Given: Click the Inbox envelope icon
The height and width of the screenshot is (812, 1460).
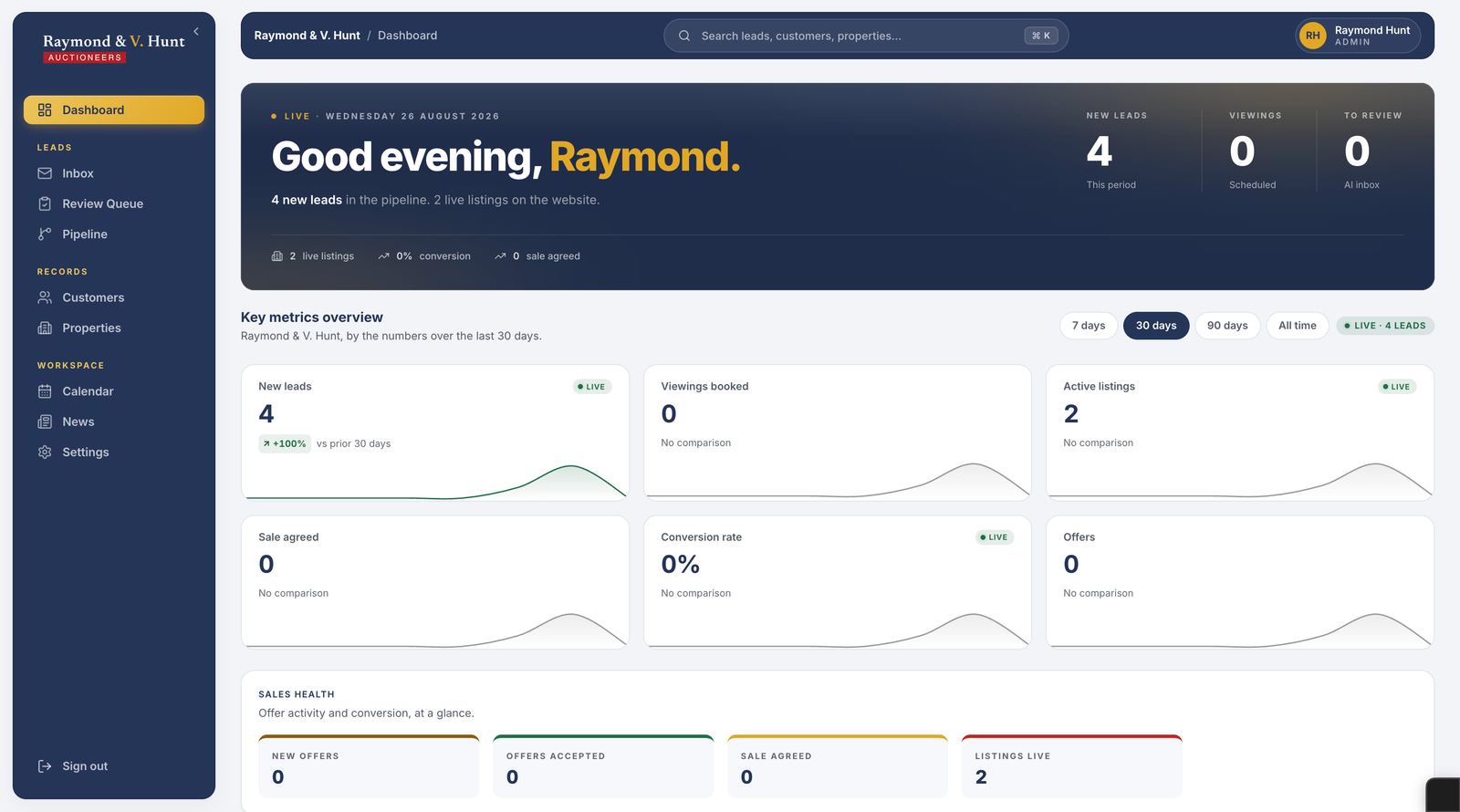Looking at the screenshot, I should click(45, 173).
